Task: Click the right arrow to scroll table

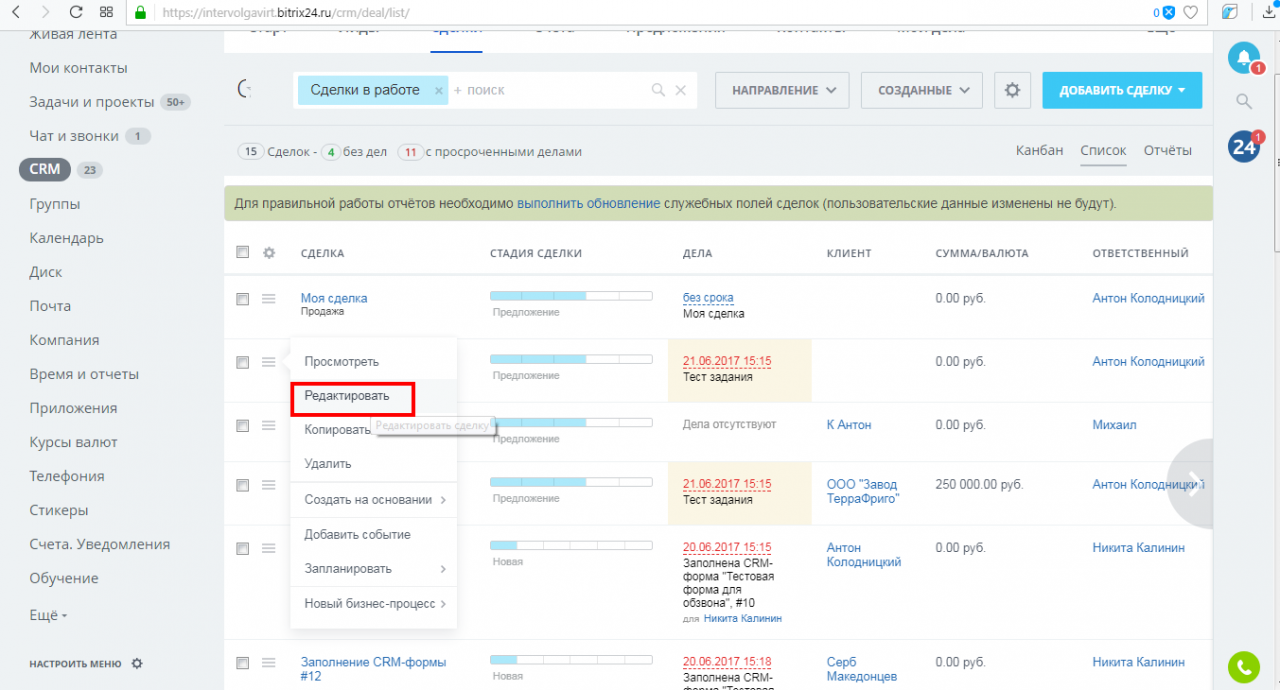Action: pyautogui.click(x=1193, y=485)
